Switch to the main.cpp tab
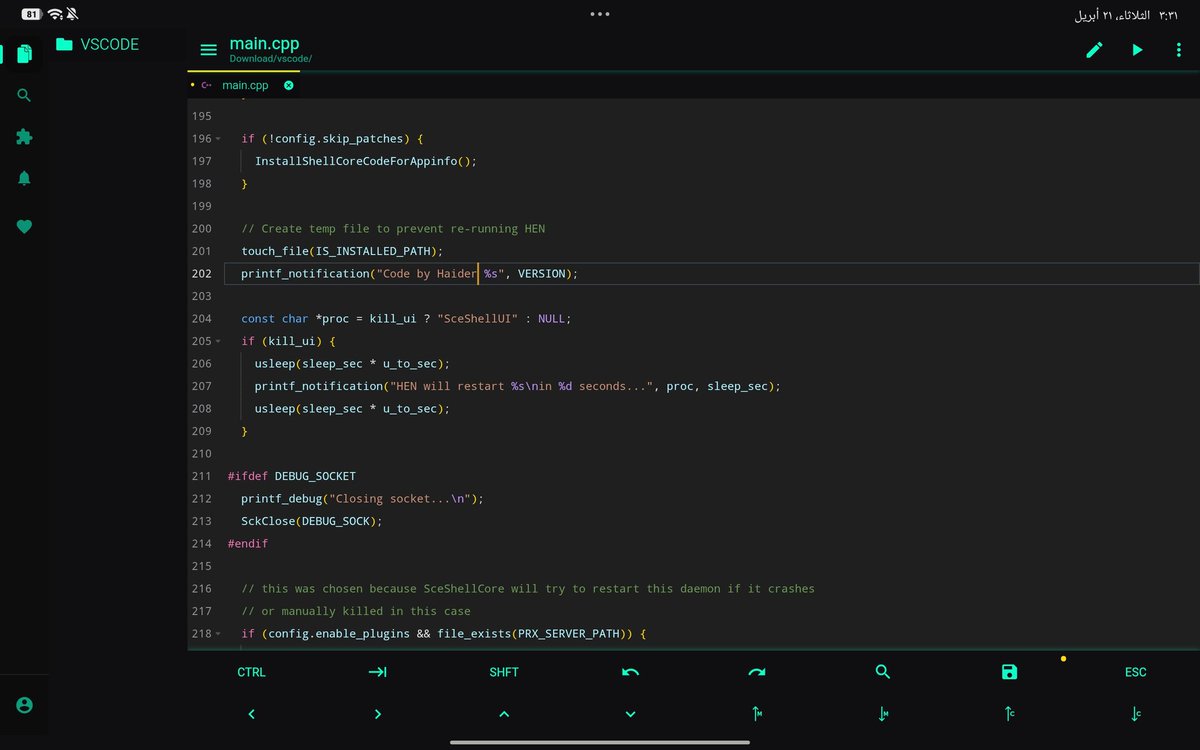1200x750 pixels. point(245,85)
